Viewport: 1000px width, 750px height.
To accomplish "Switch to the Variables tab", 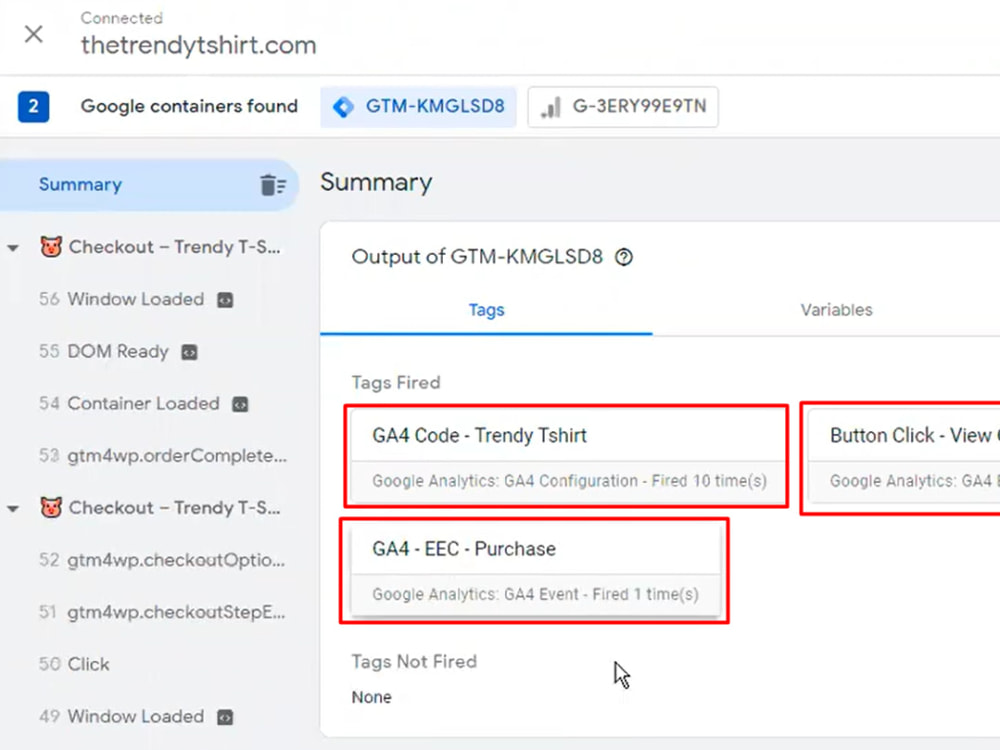I will click(x=836, y=311).
